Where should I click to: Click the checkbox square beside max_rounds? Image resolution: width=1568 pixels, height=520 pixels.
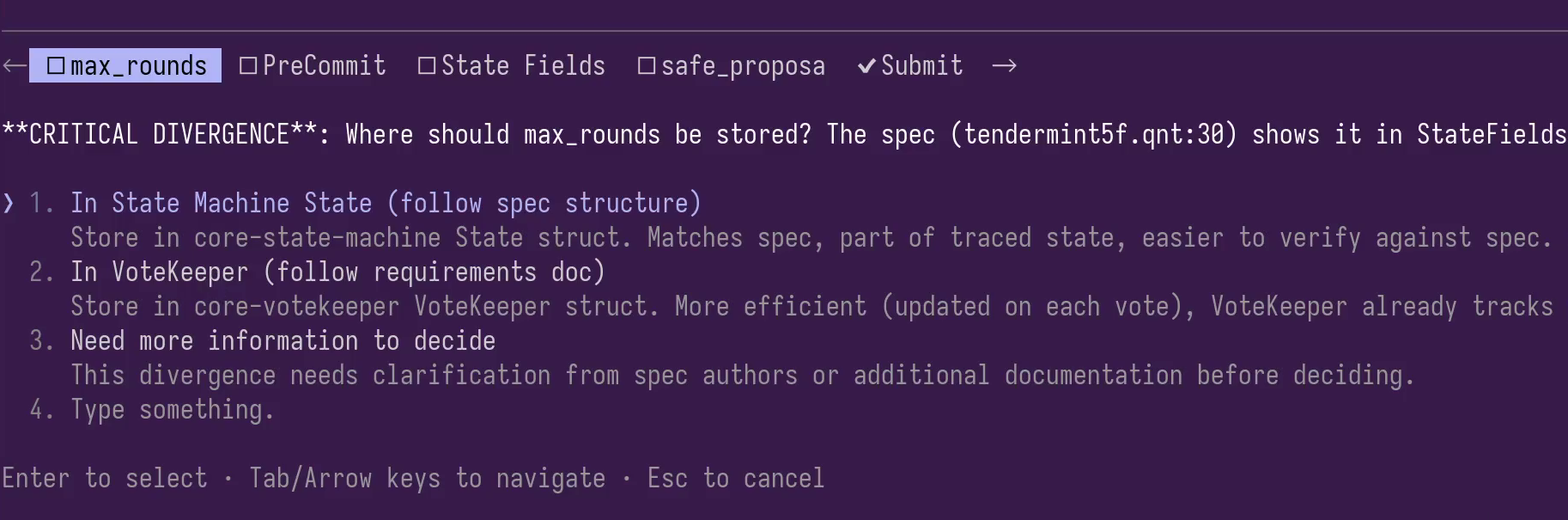pos(56,64)
